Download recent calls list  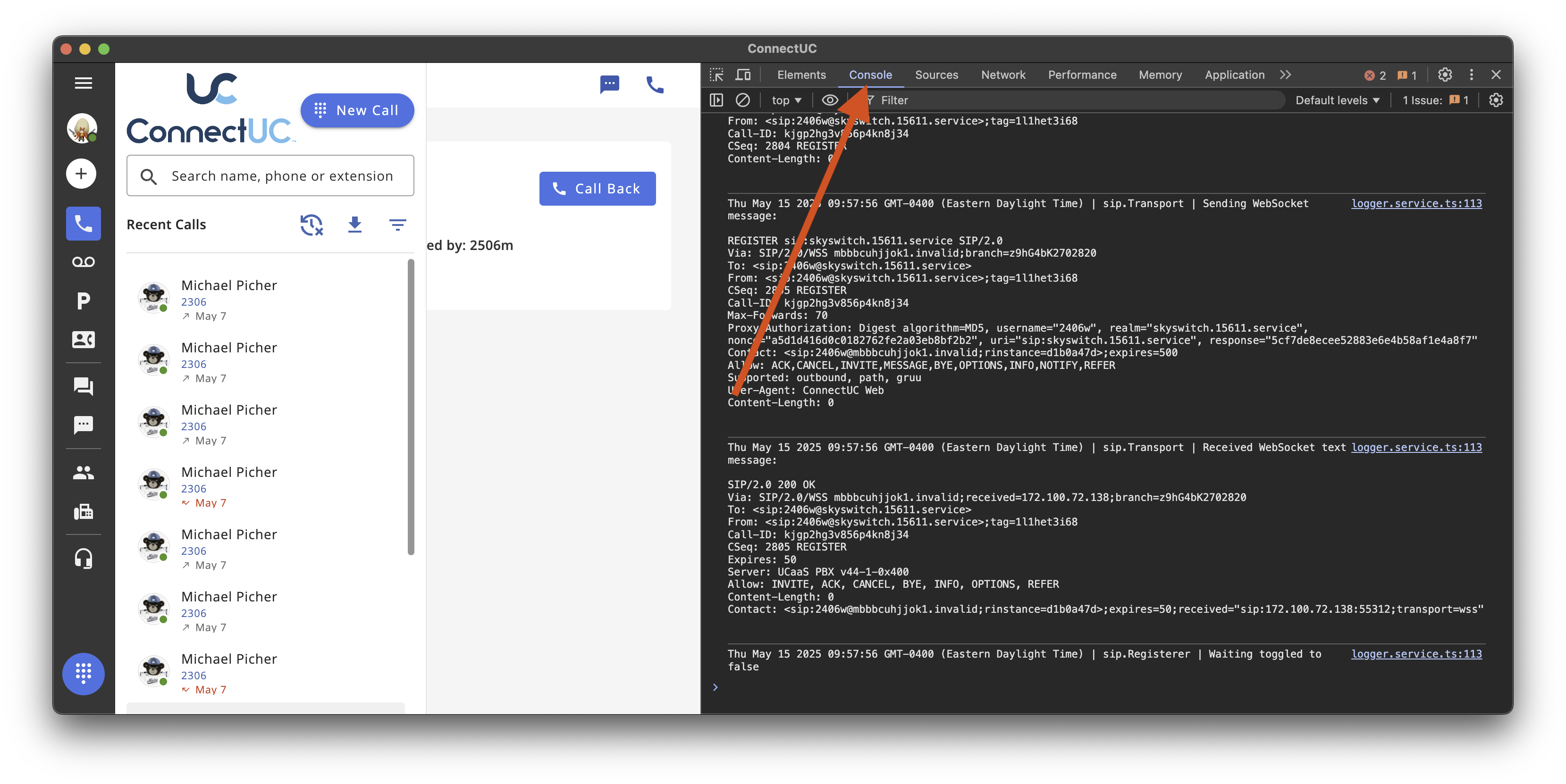(355, 225)
